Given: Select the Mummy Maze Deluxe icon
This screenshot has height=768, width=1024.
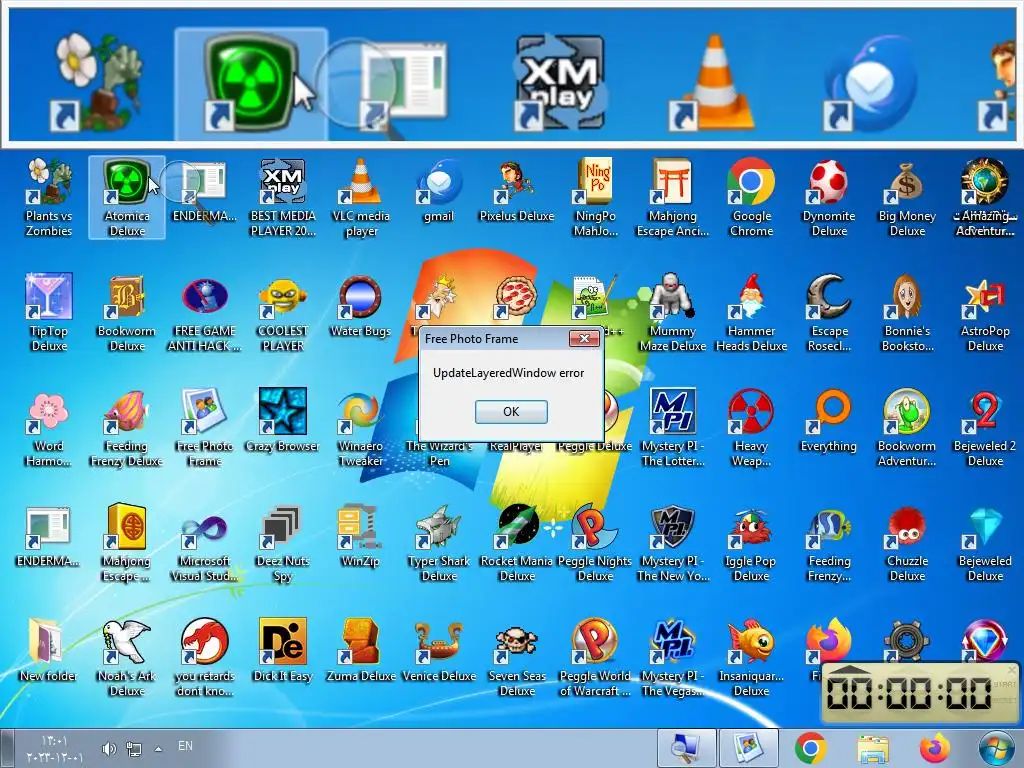Looking at the screenshot, I should coord(673,312).
